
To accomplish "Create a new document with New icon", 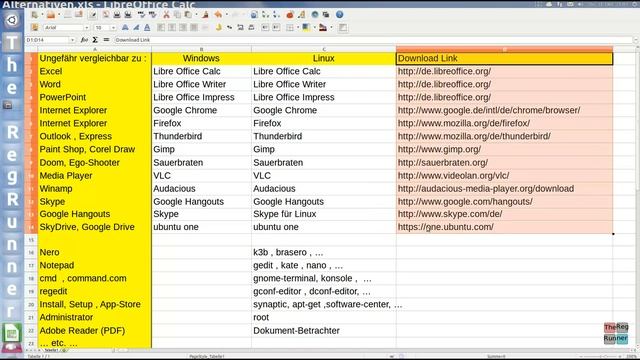I will (x=35, y=15).
